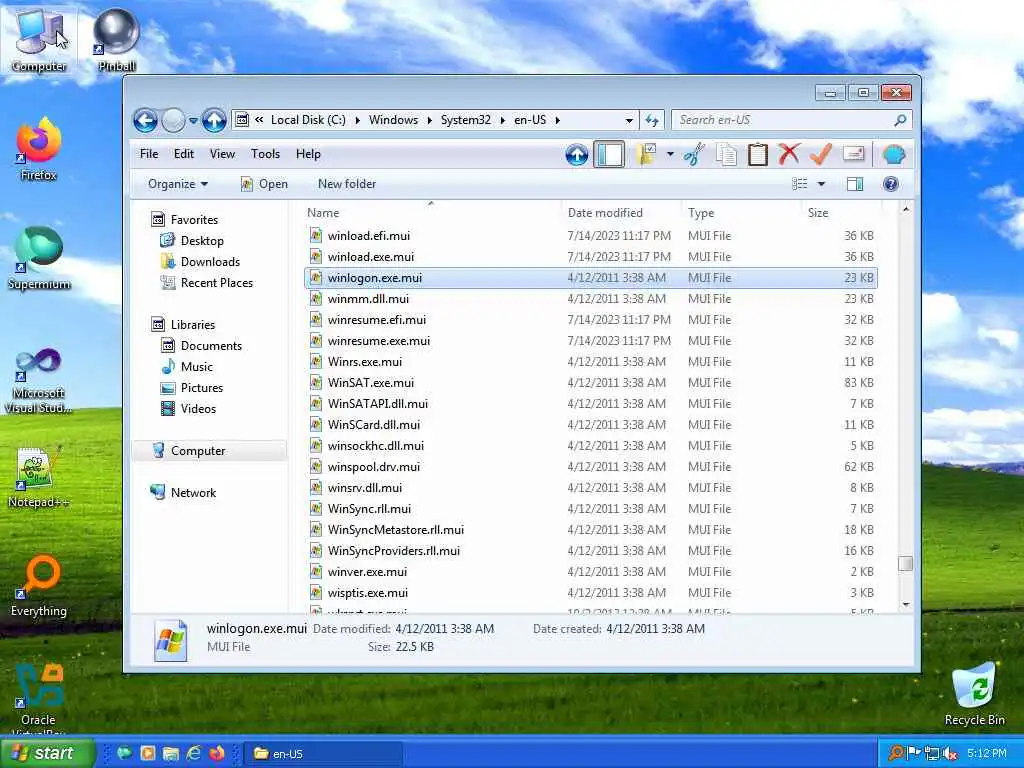
Task: Click the greyed Forward navigation button
Action: [173, 120]
